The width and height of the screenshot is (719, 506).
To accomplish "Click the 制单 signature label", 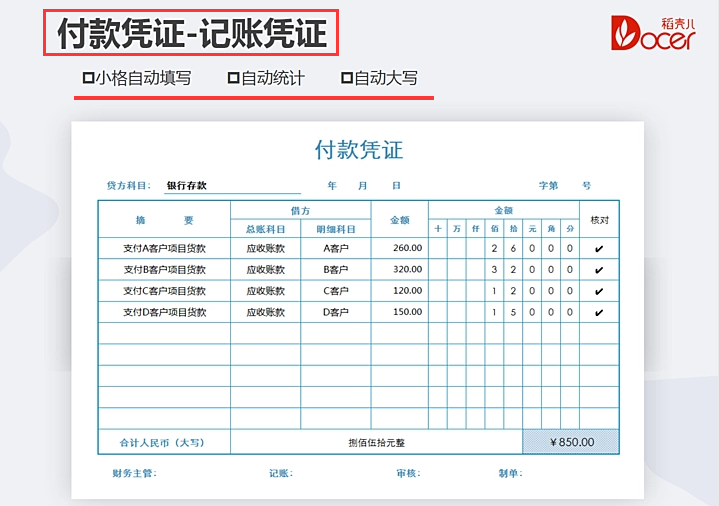I will 510,473.
